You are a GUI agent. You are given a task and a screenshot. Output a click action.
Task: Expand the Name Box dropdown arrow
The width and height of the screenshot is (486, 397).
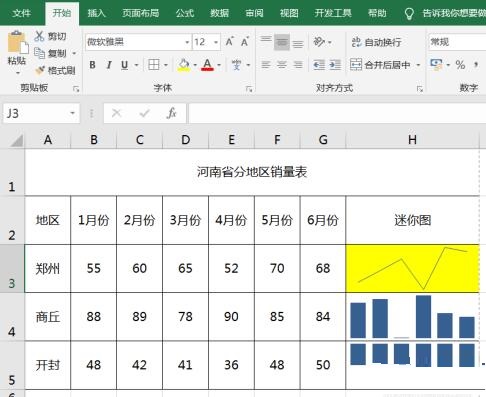pyautogui.click(x=72, y=113)
